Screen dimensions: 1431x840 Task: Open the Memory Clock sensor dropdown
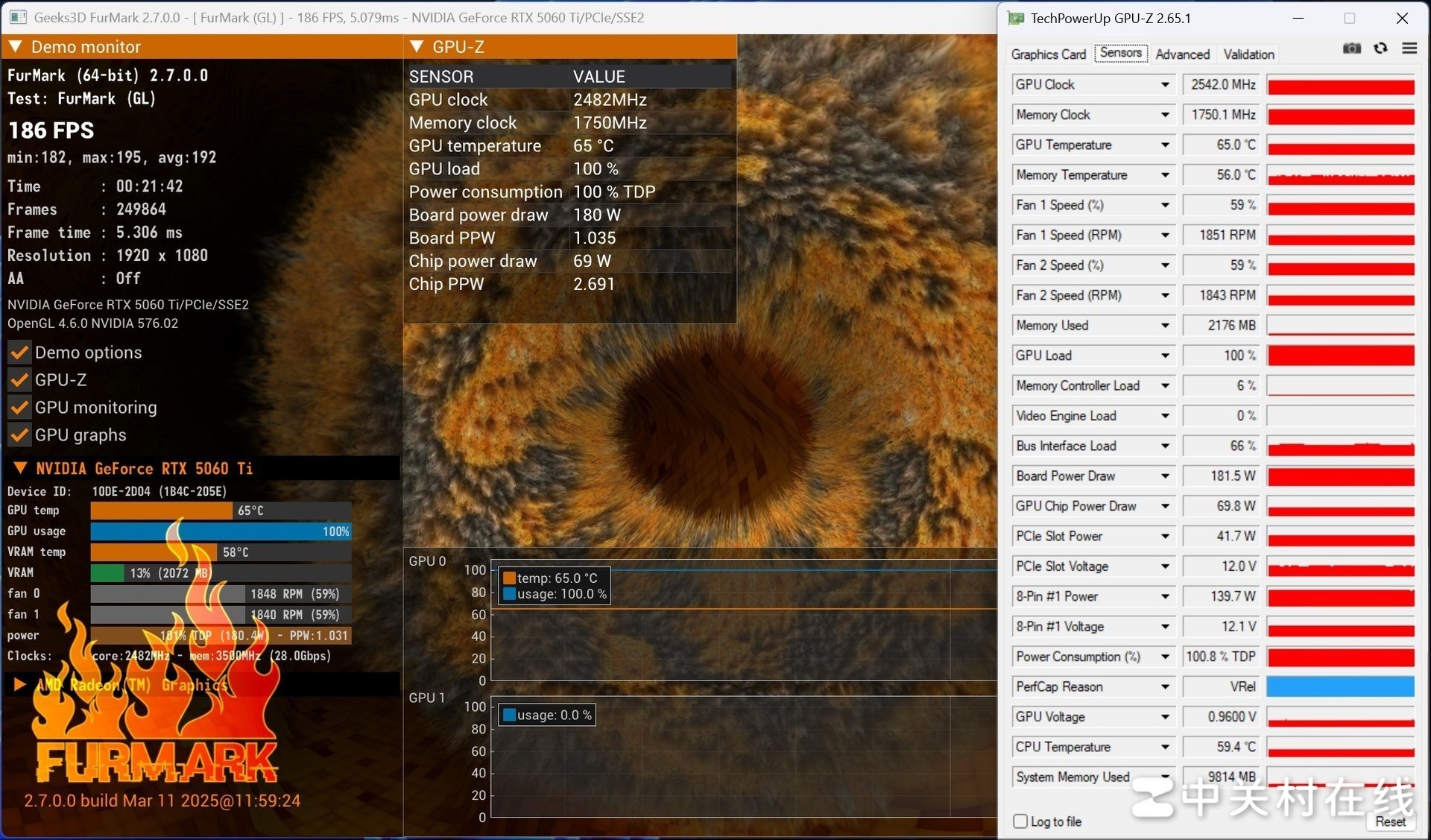click(1165, 115)
